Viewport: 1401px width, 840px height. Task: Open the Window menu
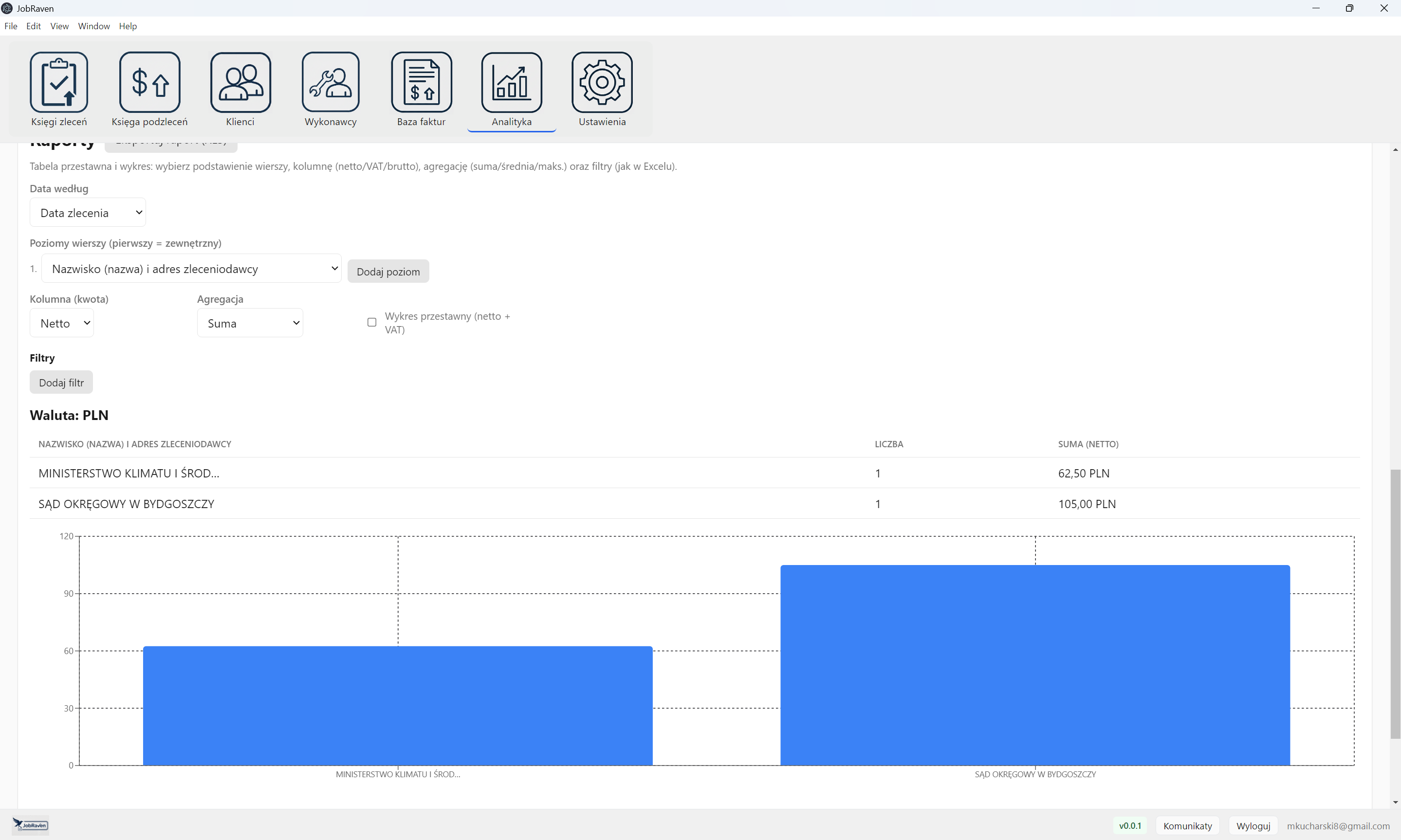tap(93, 26)
